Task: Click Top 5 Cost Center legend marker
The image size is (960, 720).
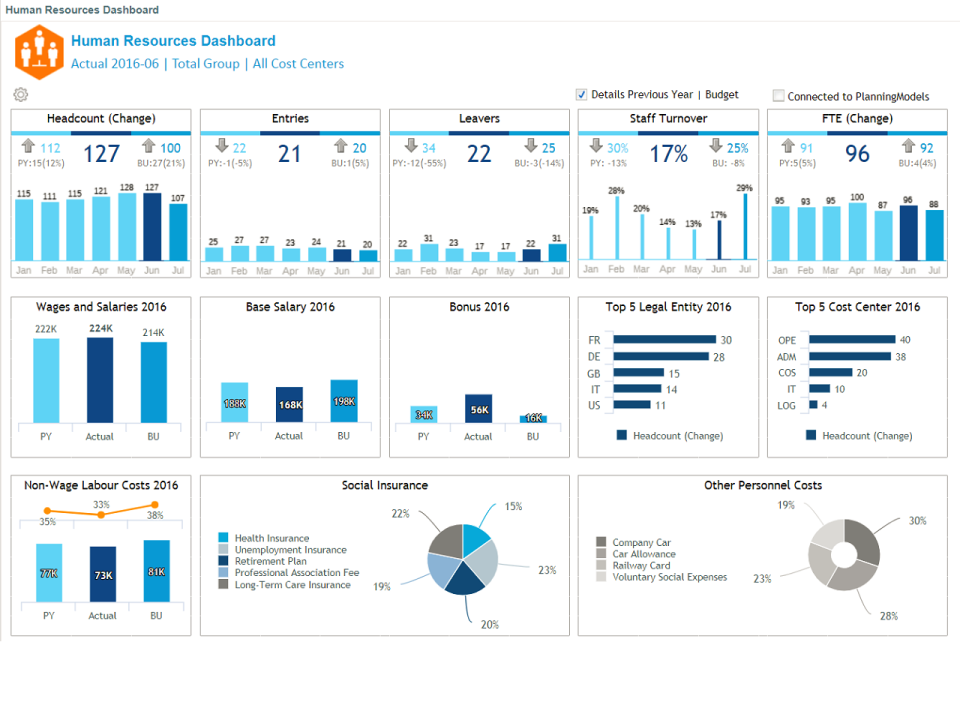Action: pyautogui.click(x=811, y=435)
